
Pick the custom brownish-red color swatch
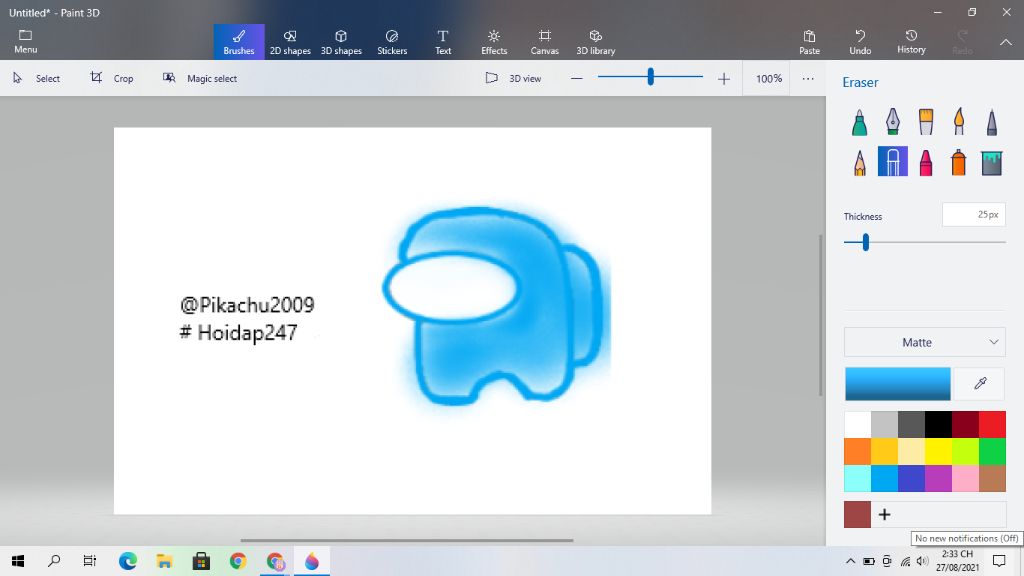click(857, 515)
